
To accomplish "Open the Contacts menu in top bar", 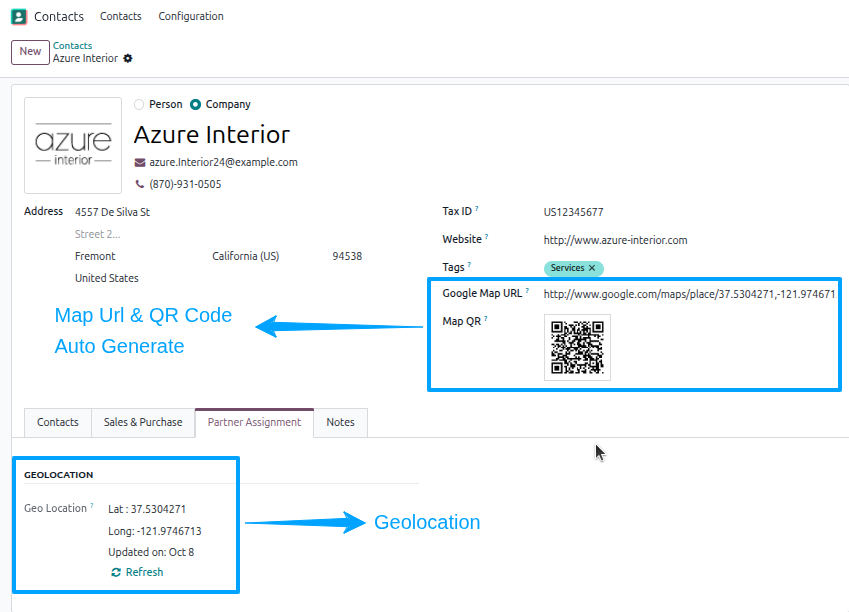I will click(121, 16).
